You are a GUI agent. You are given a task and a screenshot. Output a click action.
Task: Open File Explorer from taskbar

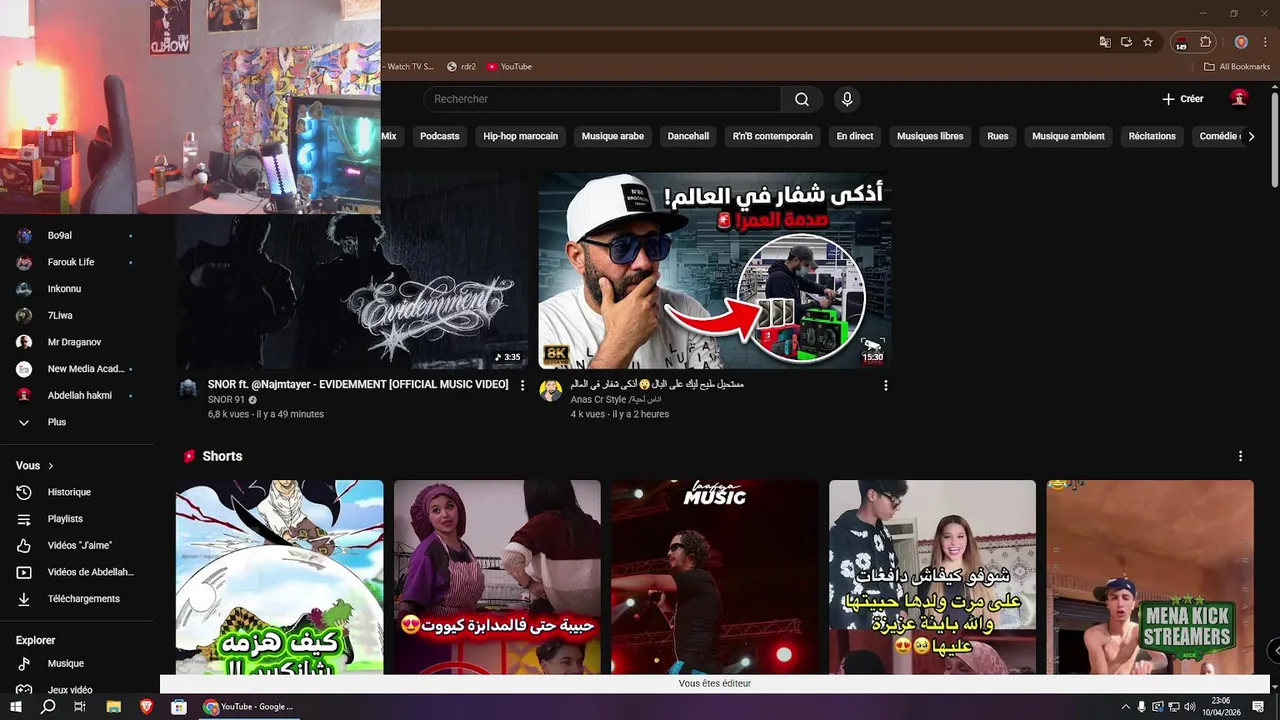coord(114,706)
